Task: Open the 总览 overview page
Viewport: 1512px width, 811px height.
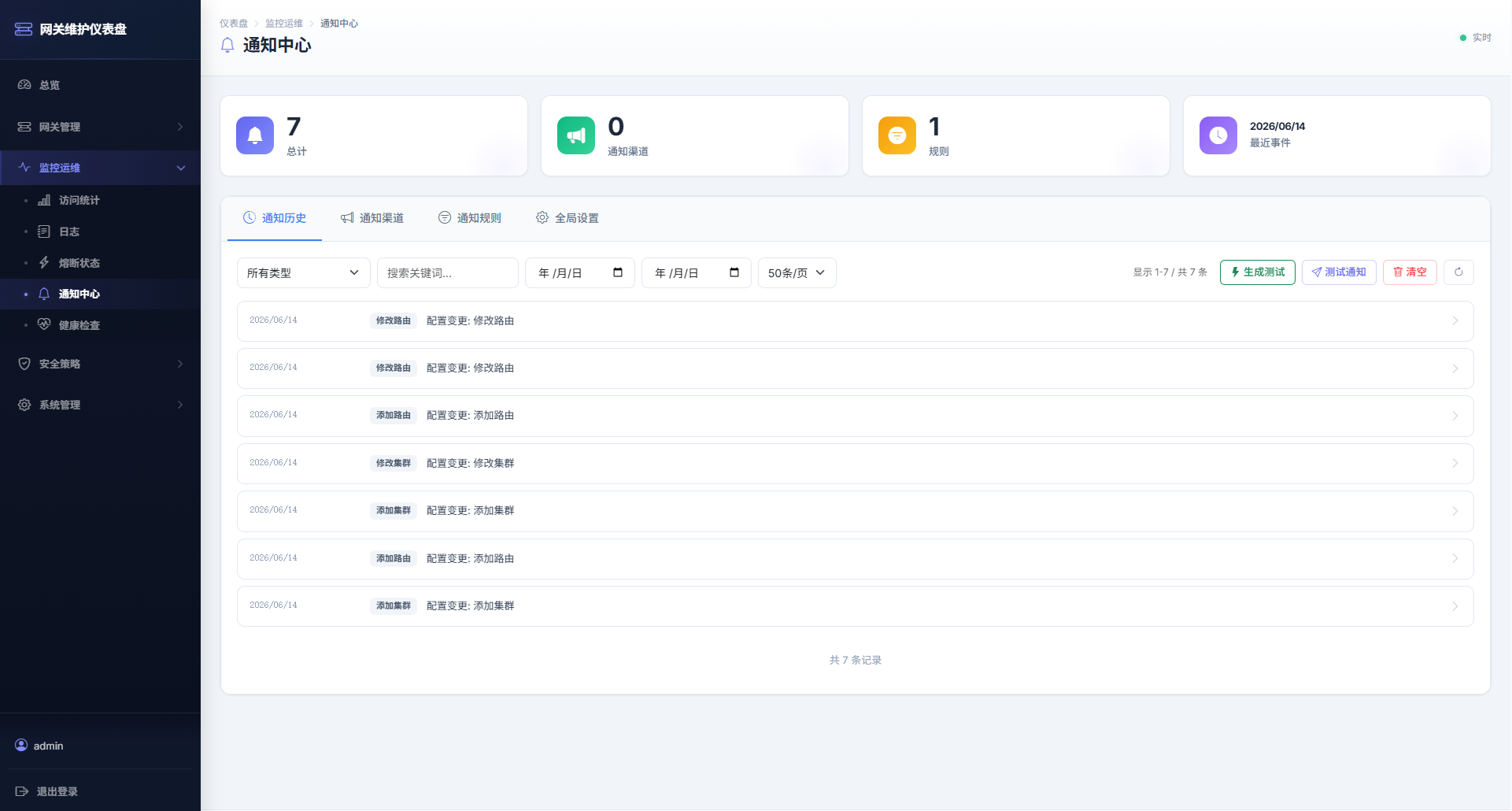Action: (100, 85)
